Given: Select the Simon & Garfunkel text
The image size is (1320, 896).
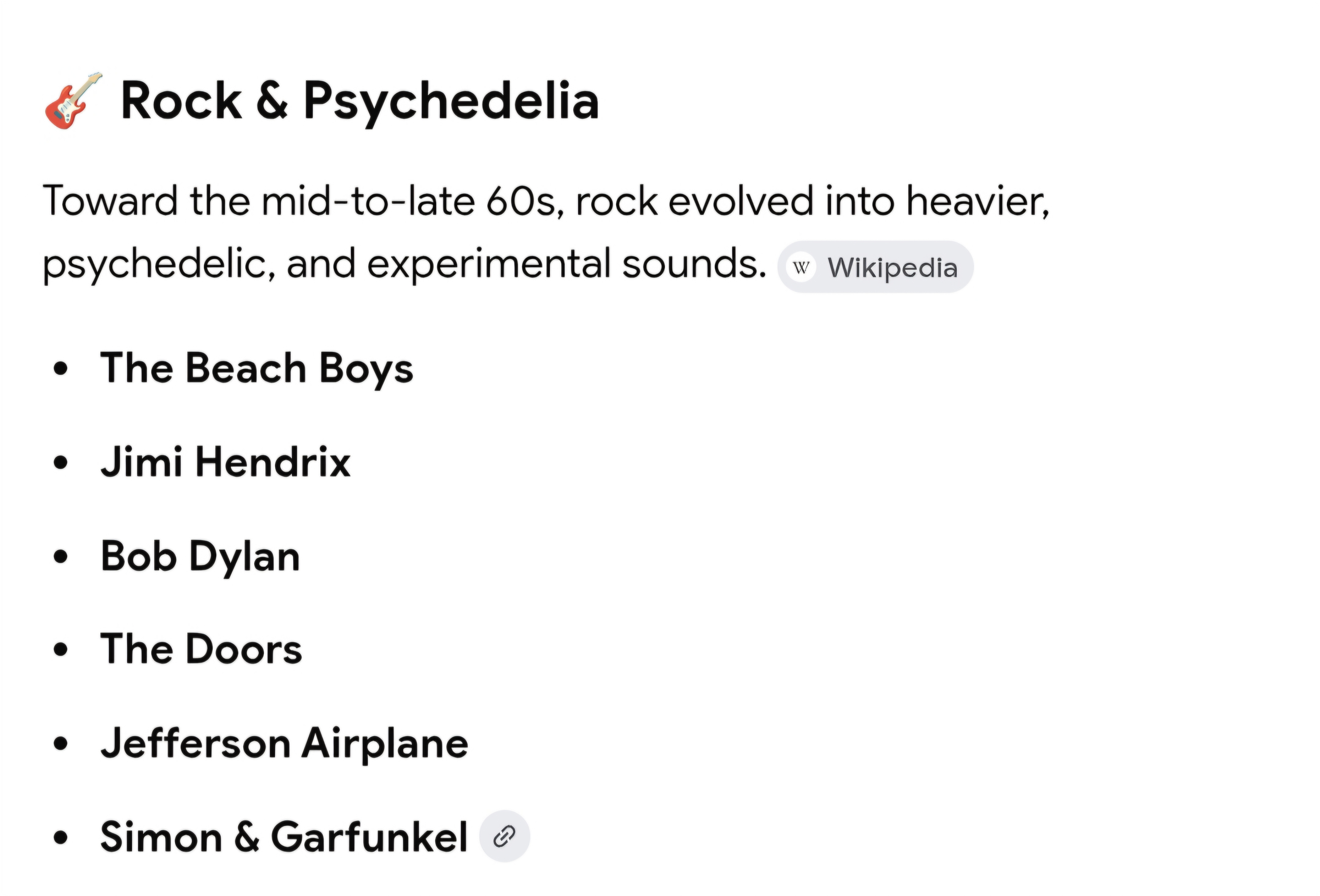Looking at the screenshot, I should coord(284,837).
